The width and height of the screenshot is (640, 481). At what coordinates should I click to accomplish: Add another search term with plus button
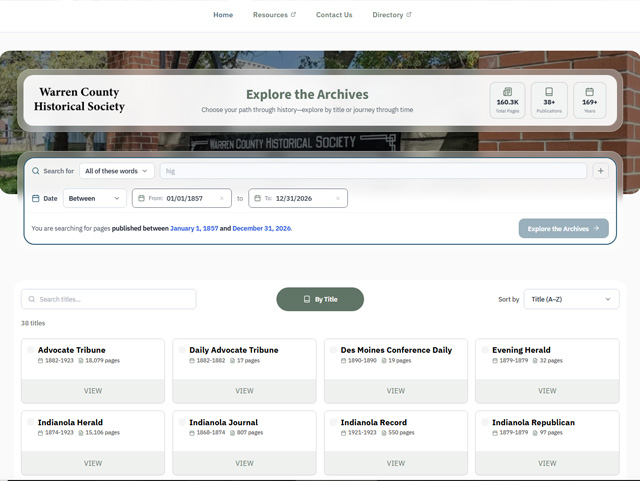tap(600, 171)
